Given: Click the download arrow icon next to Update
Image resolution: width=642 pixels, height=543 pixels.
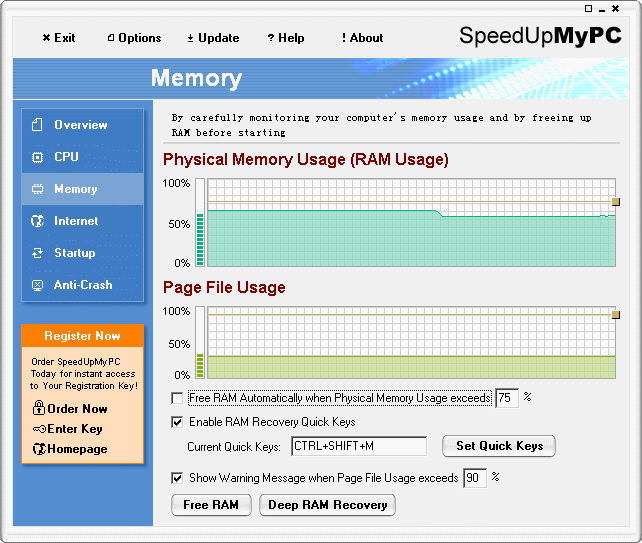Looking at the screenshot, I should [190, 38].
